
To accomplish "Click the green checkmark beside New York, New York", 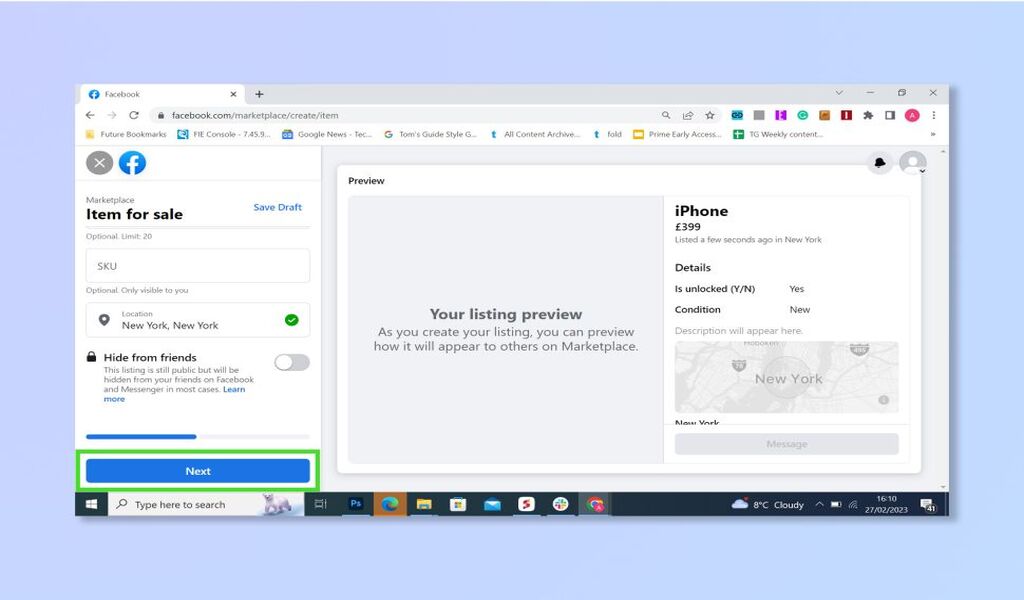I will 292,320.
